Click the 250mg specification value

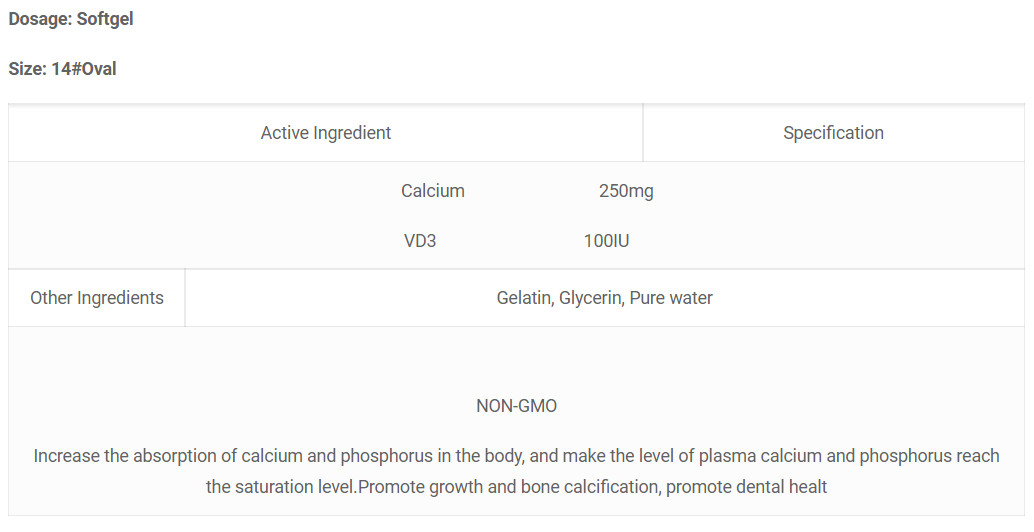click(x=626, y=191)
